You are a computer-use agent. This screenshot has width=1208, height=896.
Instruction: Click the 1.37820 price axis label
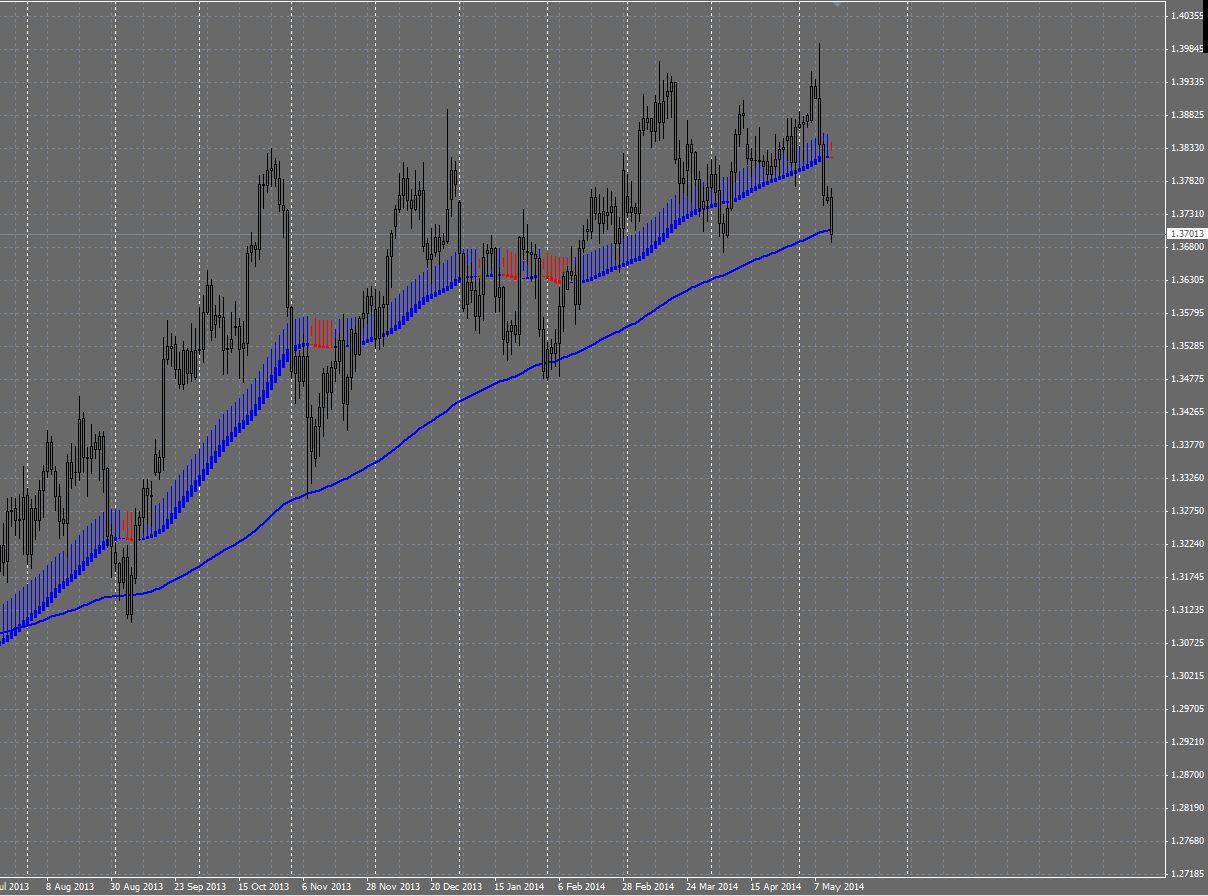click(1188, 181)
